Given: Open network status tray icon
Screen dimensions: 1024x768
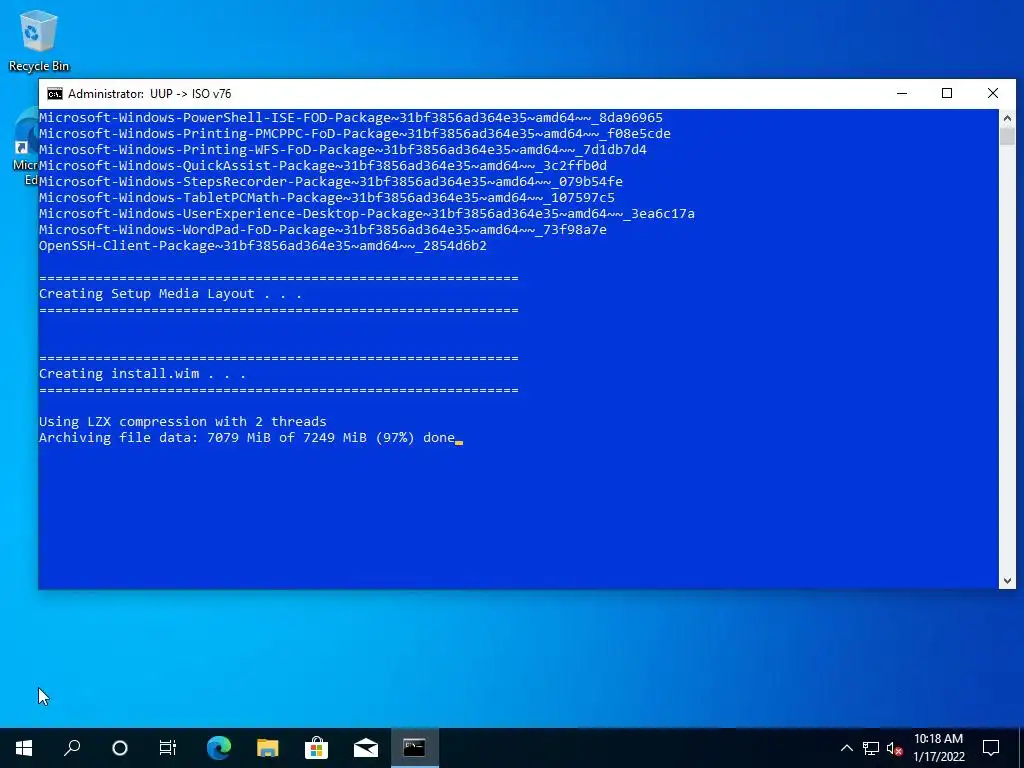Looking at the screenshot, I should [x=871, y=748].
